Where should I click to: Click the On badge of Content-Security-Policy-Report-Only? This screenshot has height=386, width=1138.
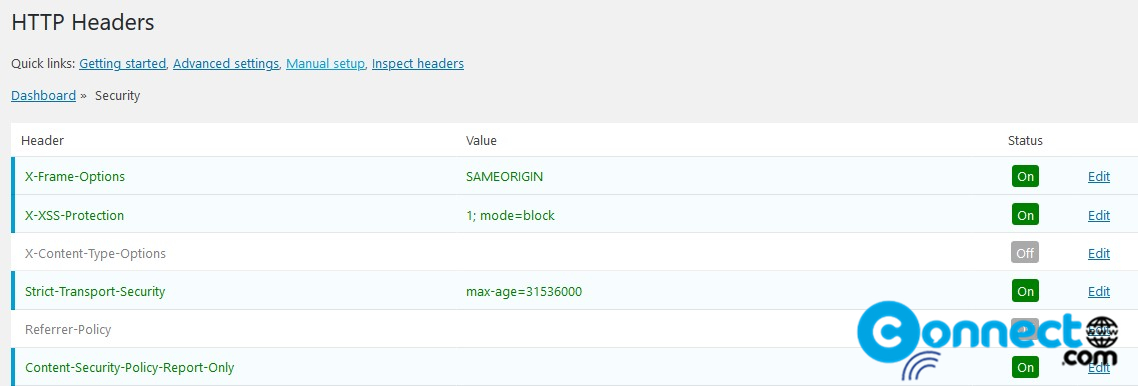(1025, 368)
